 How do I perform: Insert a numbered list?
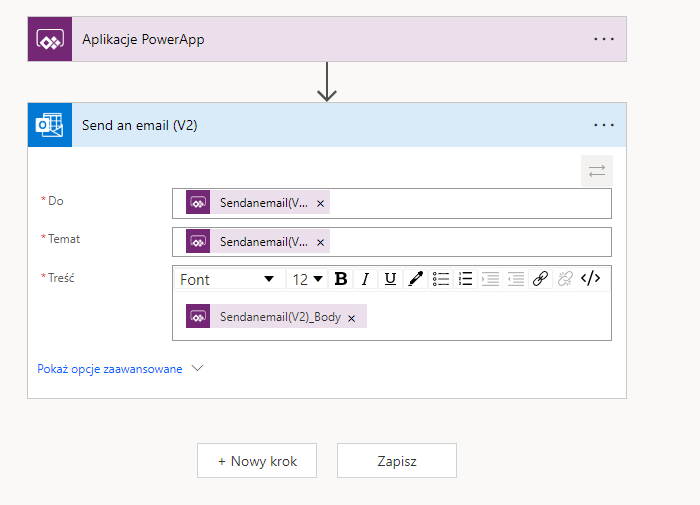[x=465, y=279]
